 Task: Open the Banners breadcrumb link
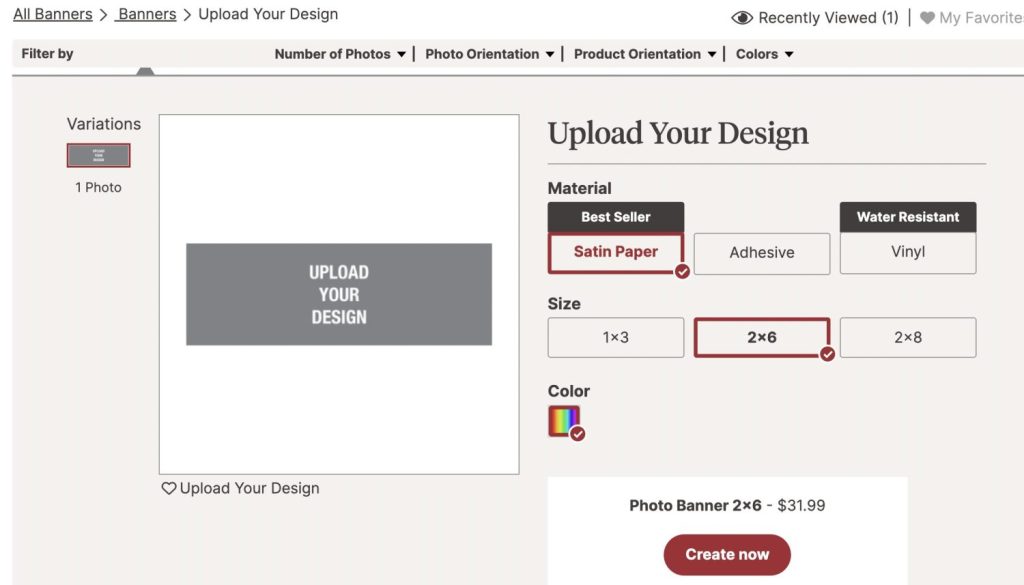[x=146, y=15]
